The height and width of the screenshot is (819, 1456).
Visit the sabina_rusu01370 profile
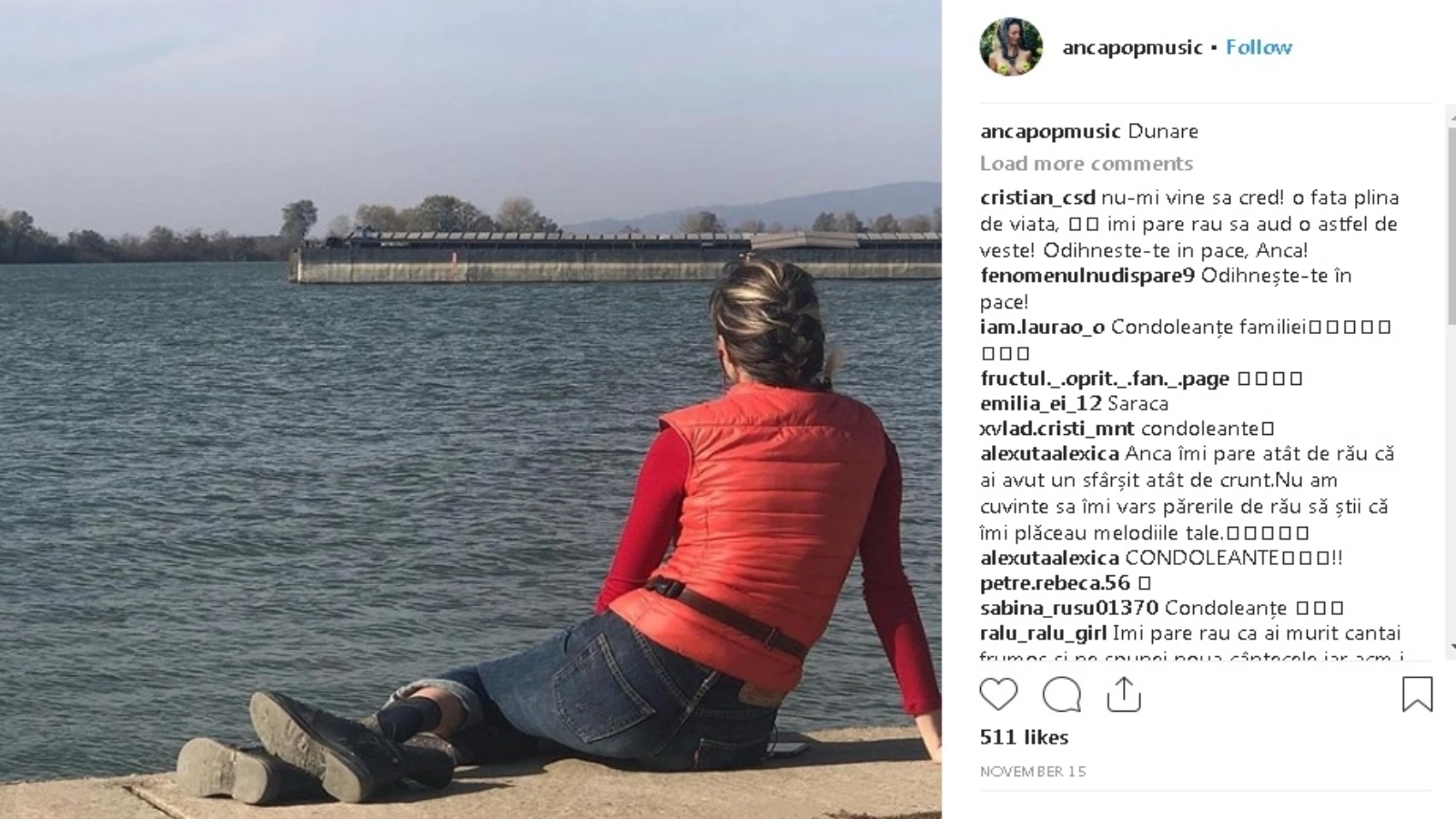[1069, 608]
